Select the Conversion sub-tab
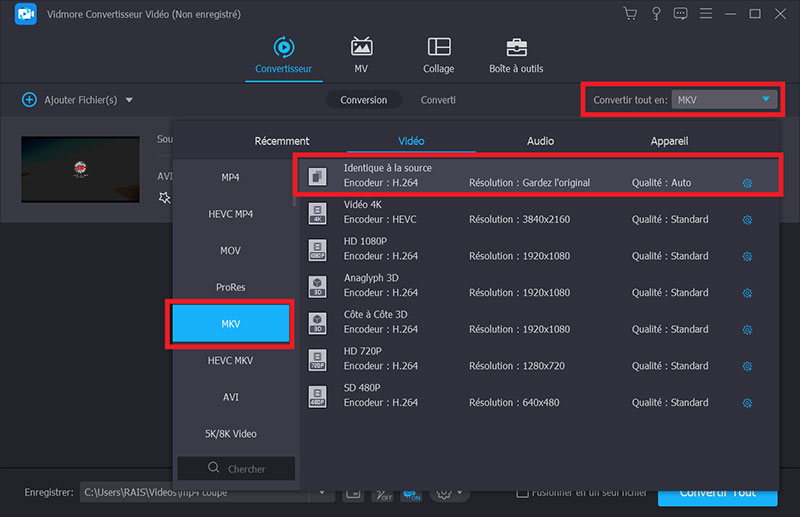The image size is (800, 517). (364, 100)
